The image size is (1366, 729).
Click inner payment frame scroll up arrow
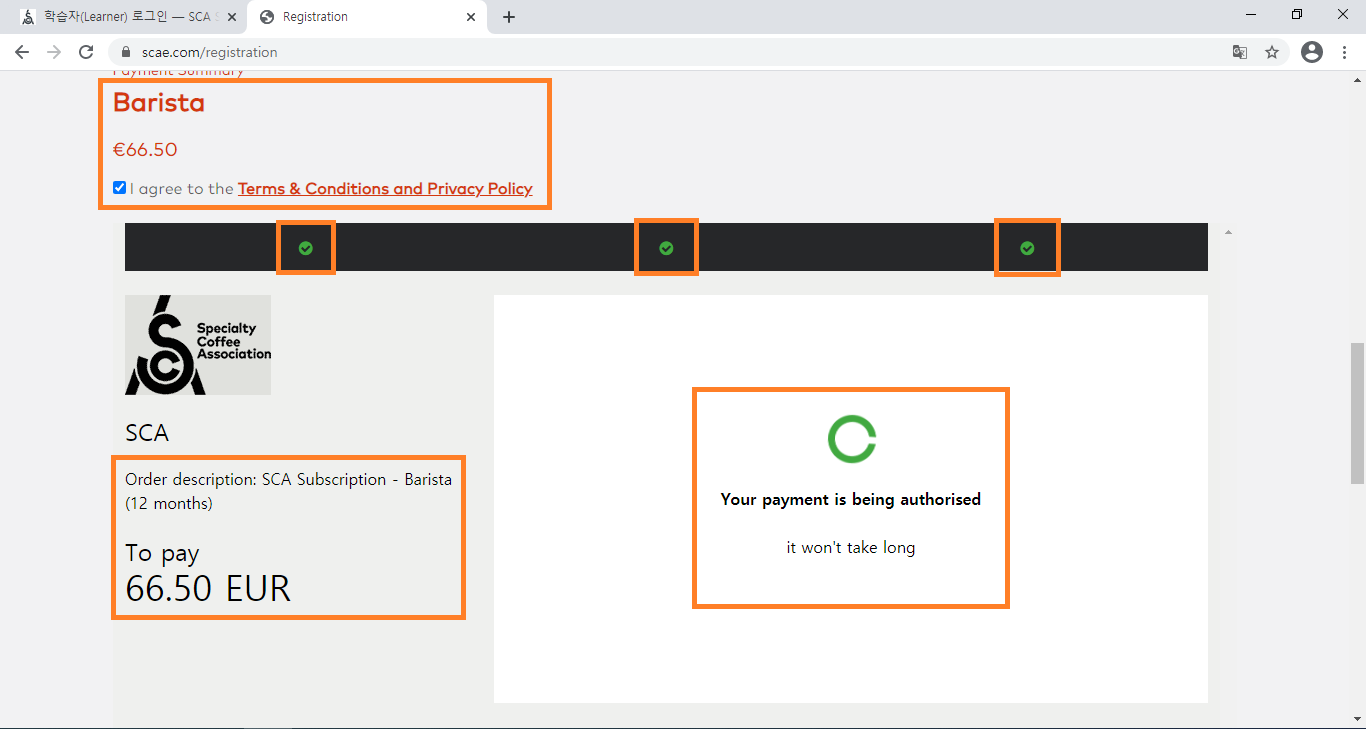(x=1228, y=232)
